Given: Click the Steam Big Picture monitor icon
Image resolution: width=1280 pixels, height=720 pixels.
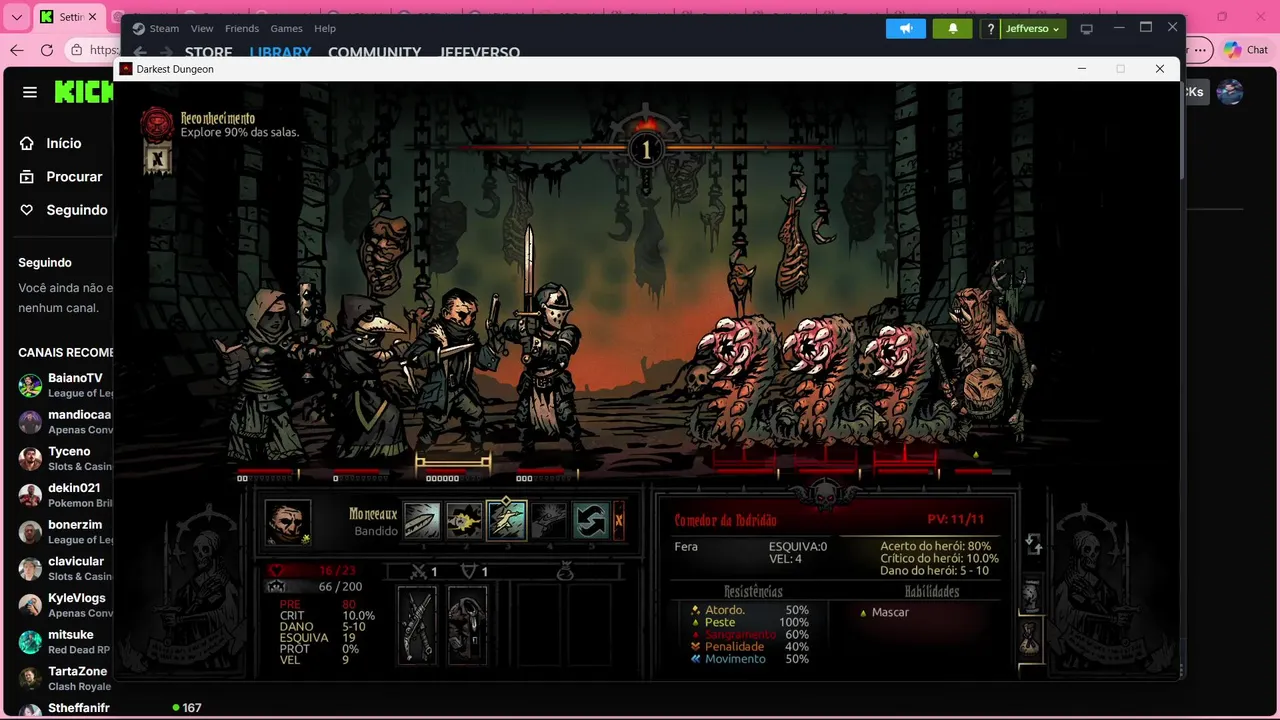Looking at the screenshot, I should tap(1087, 29).
